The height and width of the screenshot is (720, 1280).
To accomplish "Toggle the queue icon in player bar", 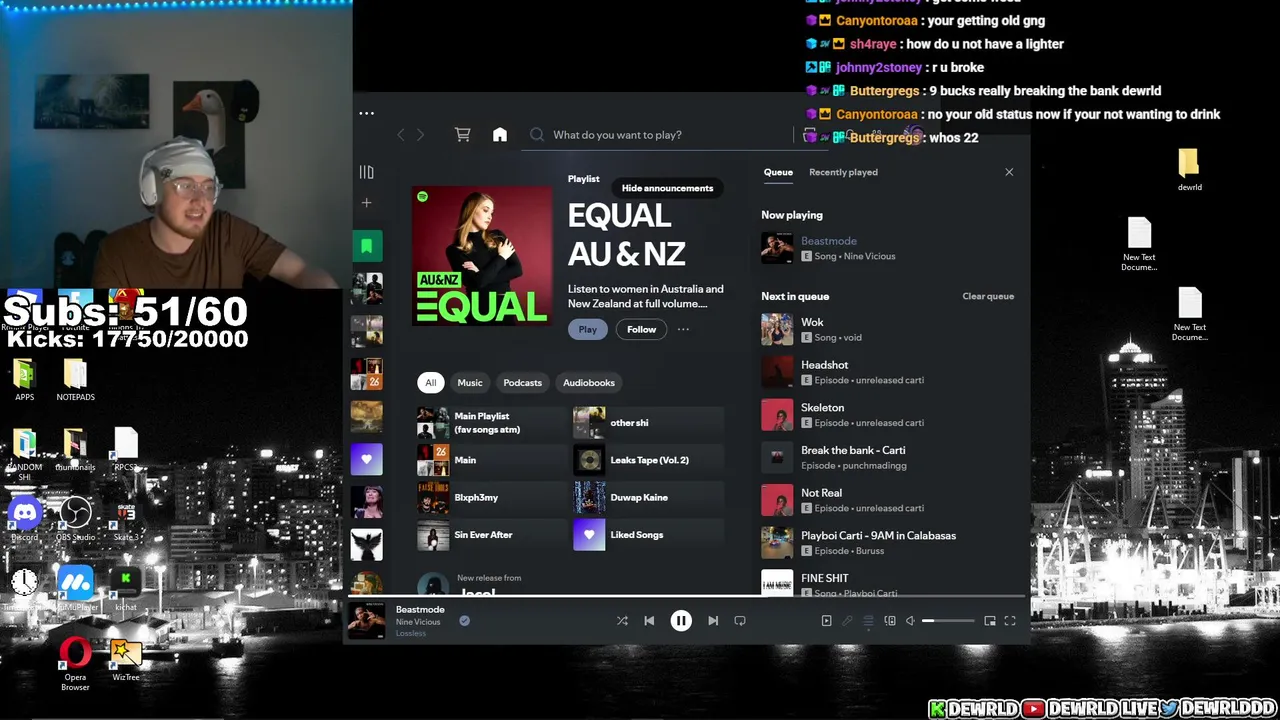I will [868, 621].
